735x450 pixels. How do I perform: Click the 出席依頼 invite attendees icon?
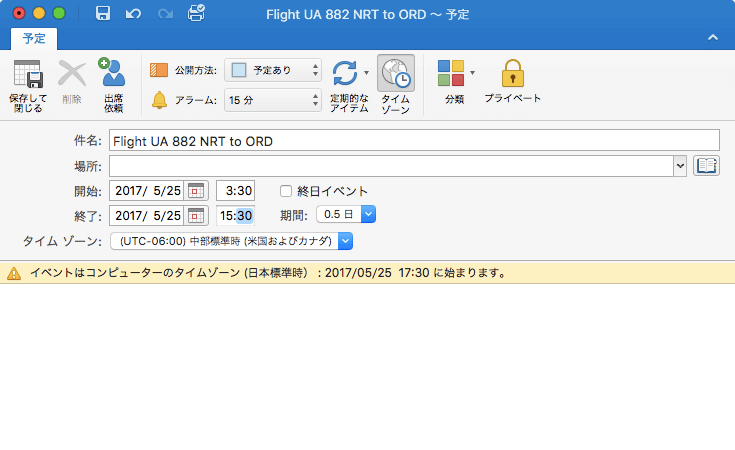click(x=112, y=72)
